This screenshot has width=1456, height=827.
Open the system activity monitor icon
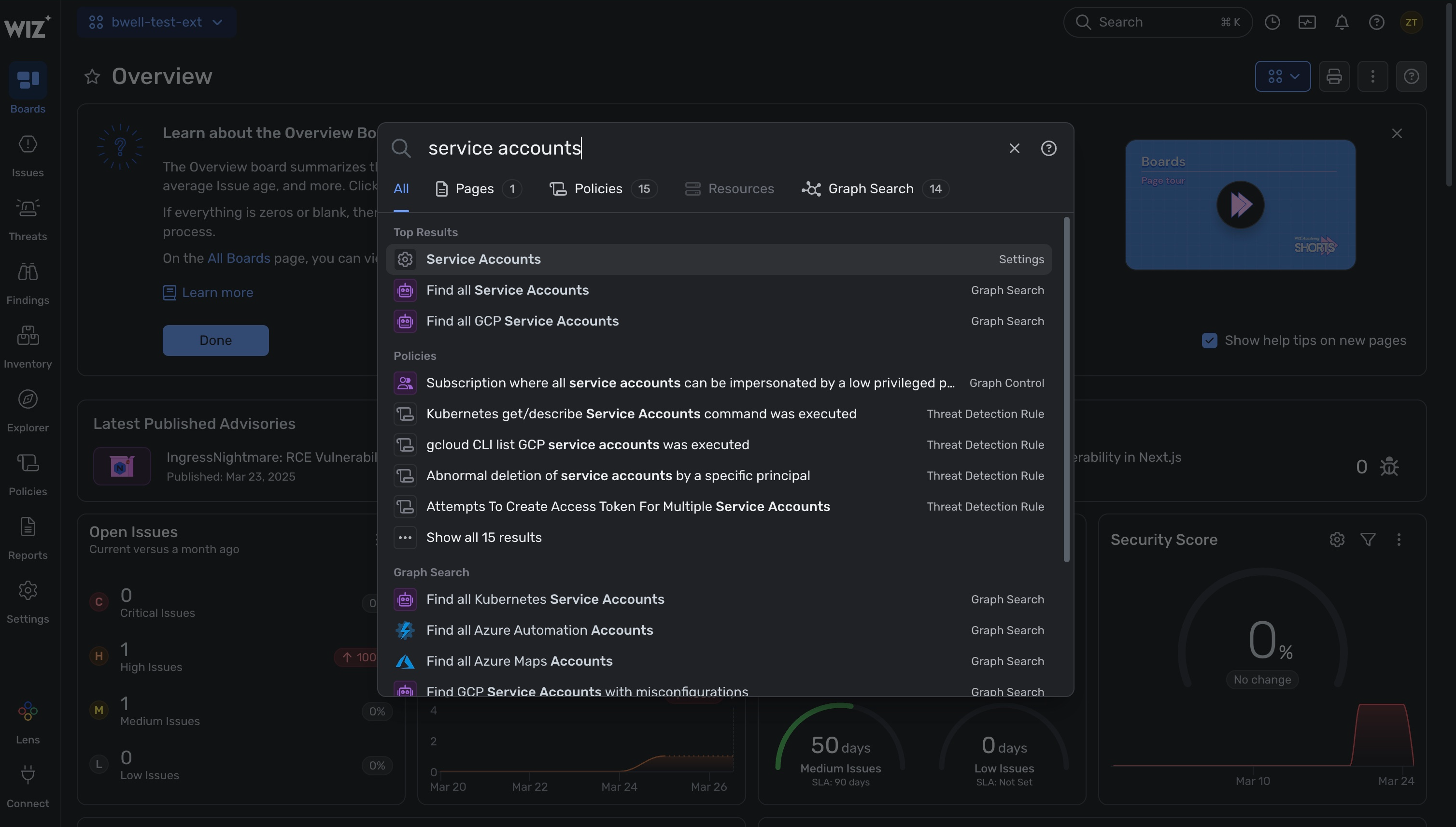[x=1307, y=22]
